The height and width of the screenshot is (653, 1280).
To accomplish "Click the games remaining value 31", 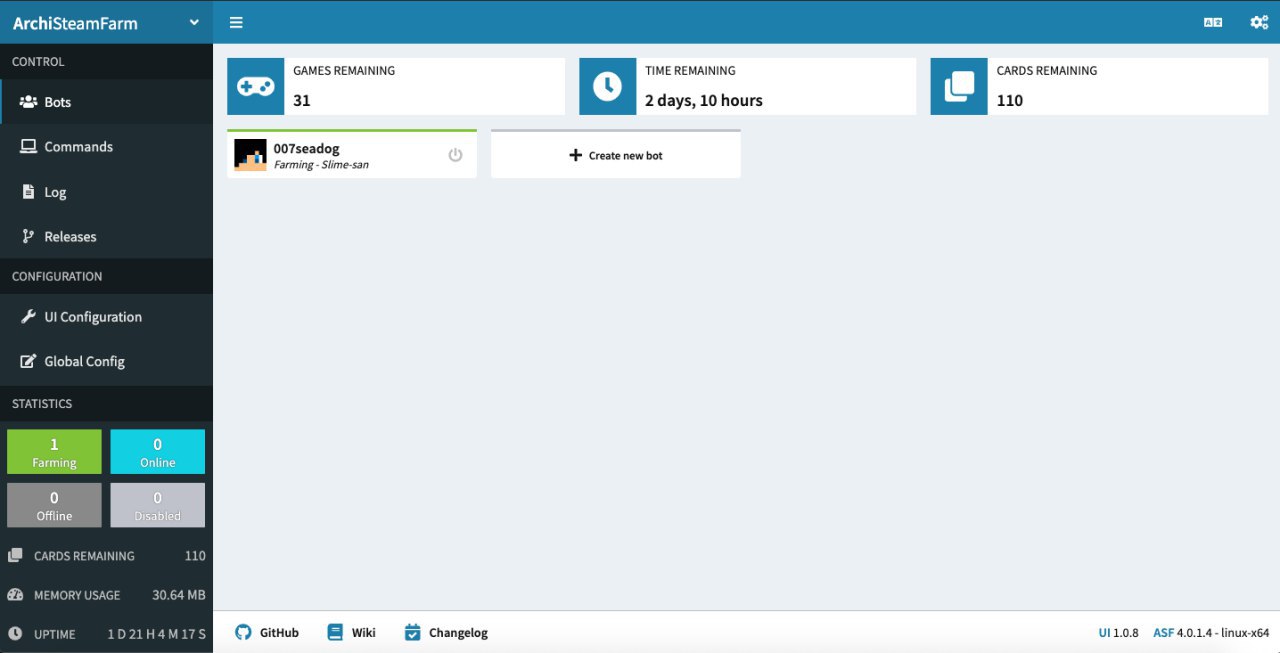I will click(302, 100).
